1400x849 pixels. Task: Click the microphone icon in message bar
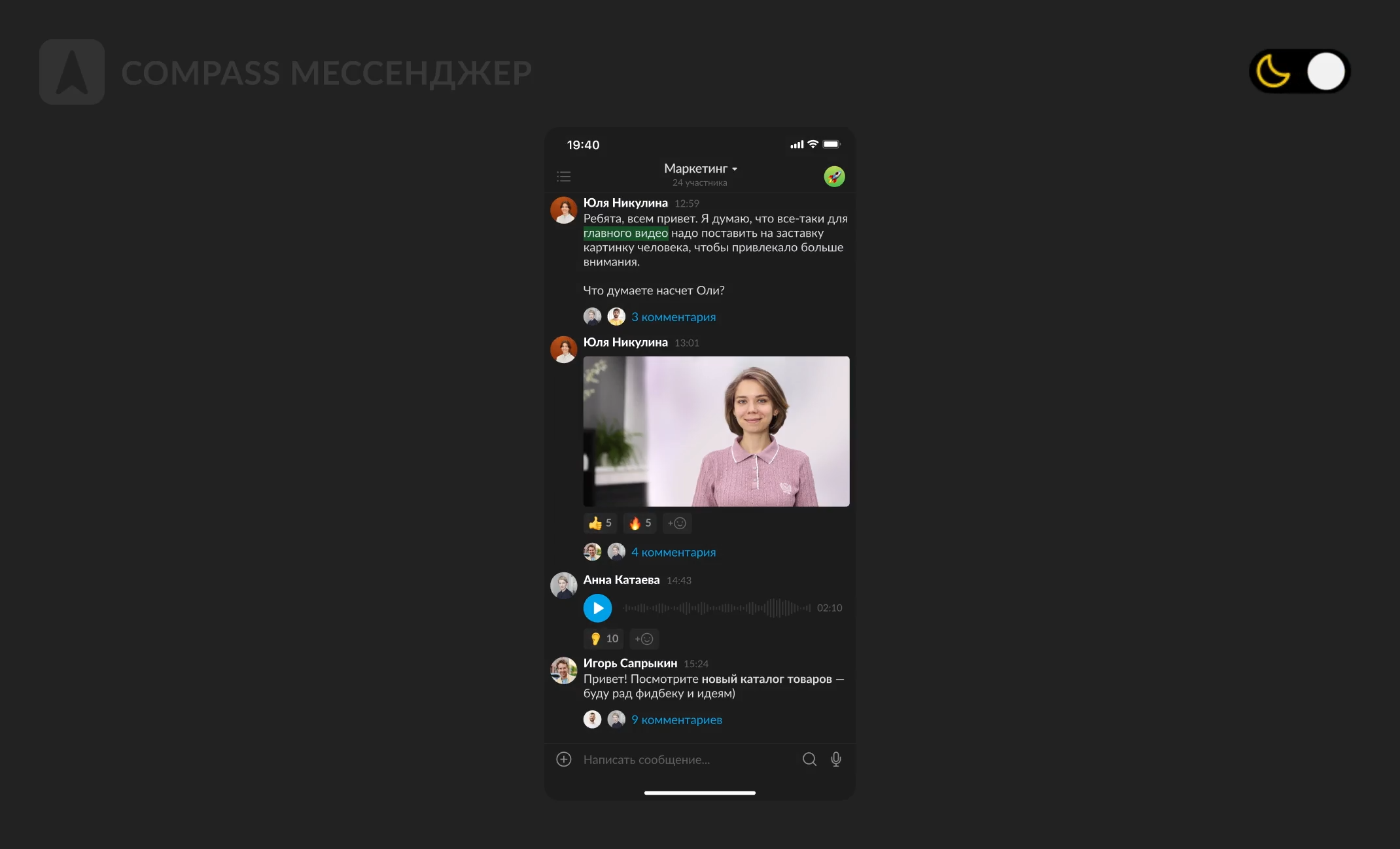point(836,757)
